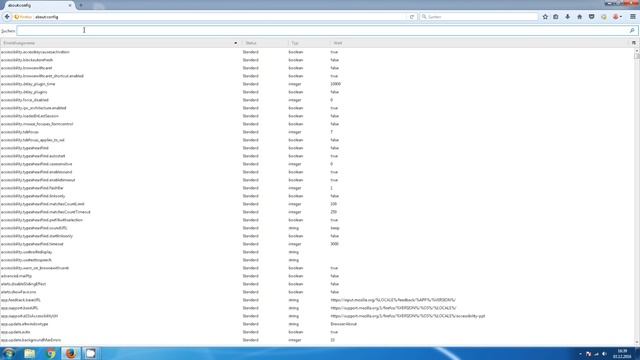Show hidden tray icons arrow
The width and height of the screenshot is (640, 360).
click(580, 354)
